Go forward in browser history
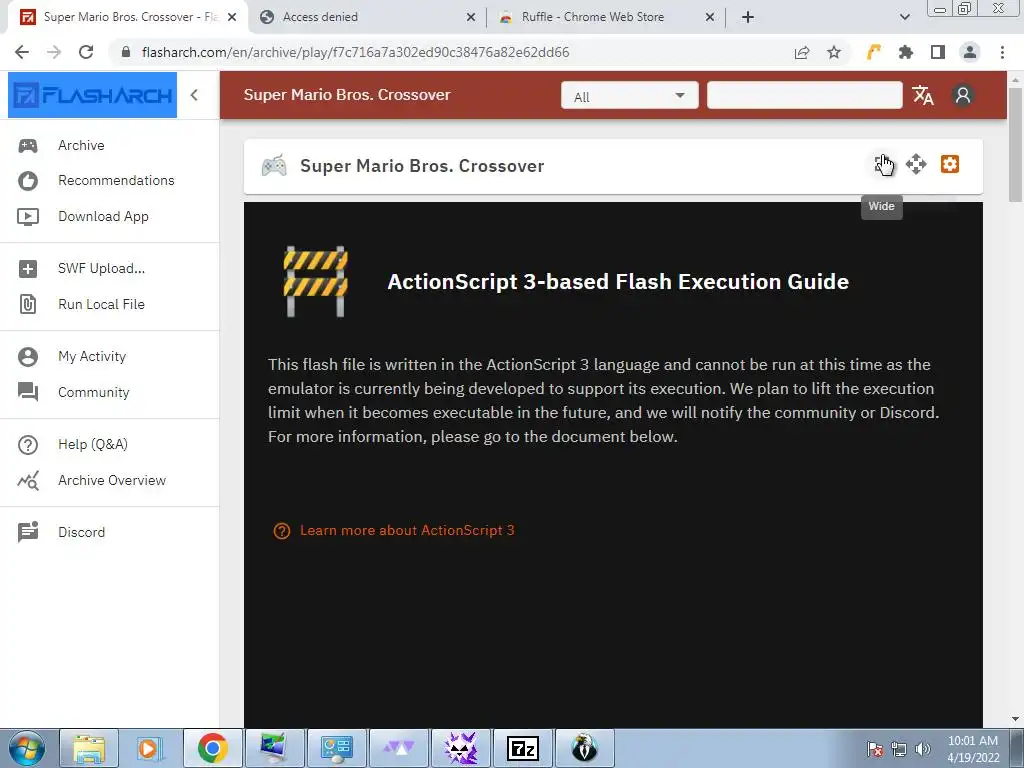This screenshot has width=1024, height=768. (x=54, y=52)
